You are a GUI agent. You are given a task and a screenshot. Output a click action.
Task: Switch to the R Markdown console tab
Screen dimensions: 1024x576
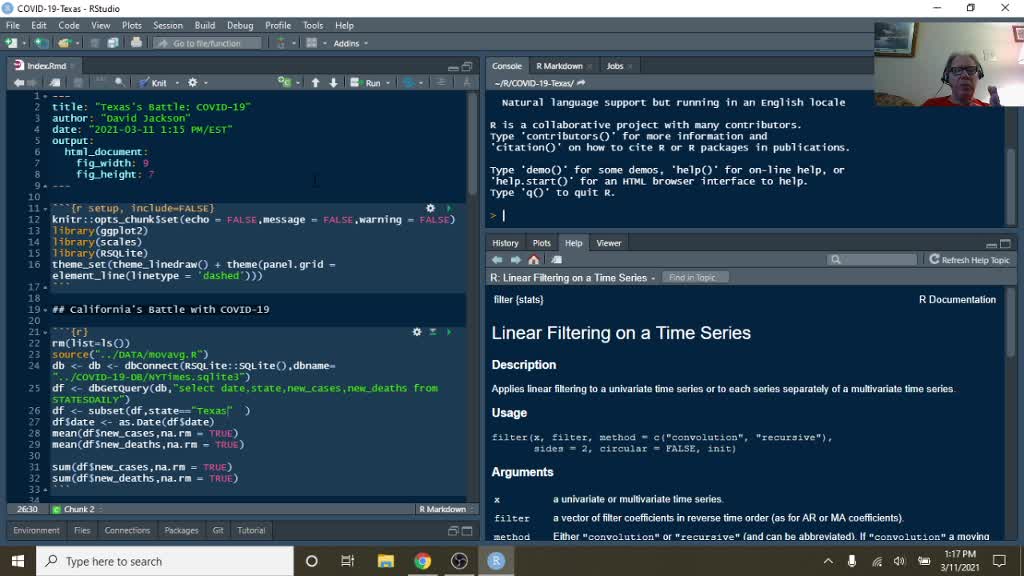coord(559,66)
